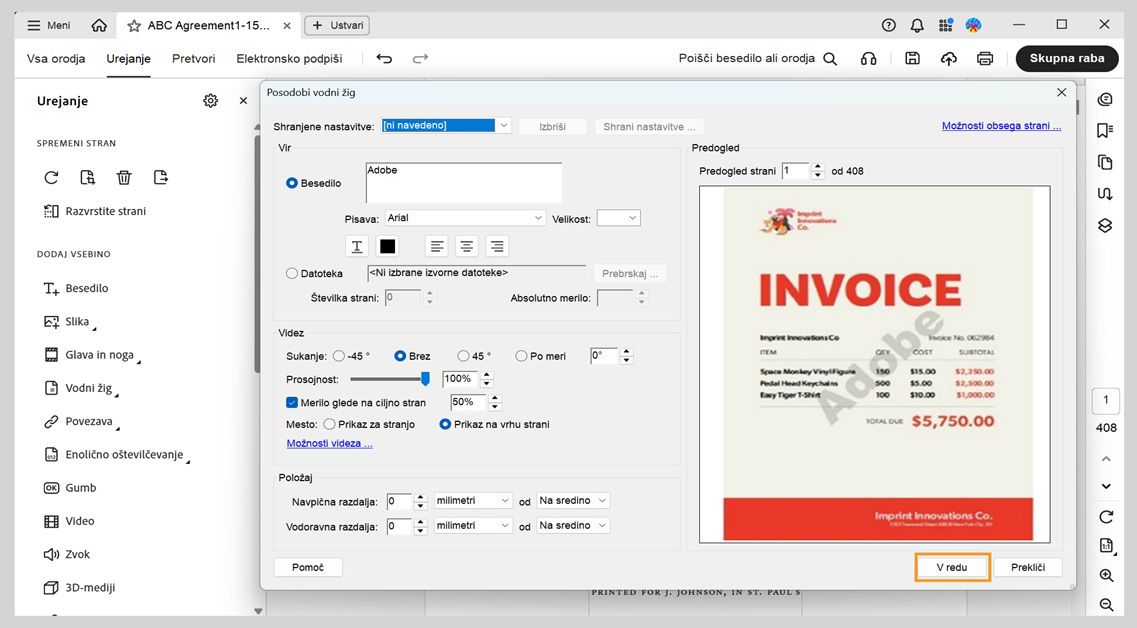The width and height of the screenshot is (1137, 628).
Task: Click the delete pages trash icon
Action: (123, 177)
